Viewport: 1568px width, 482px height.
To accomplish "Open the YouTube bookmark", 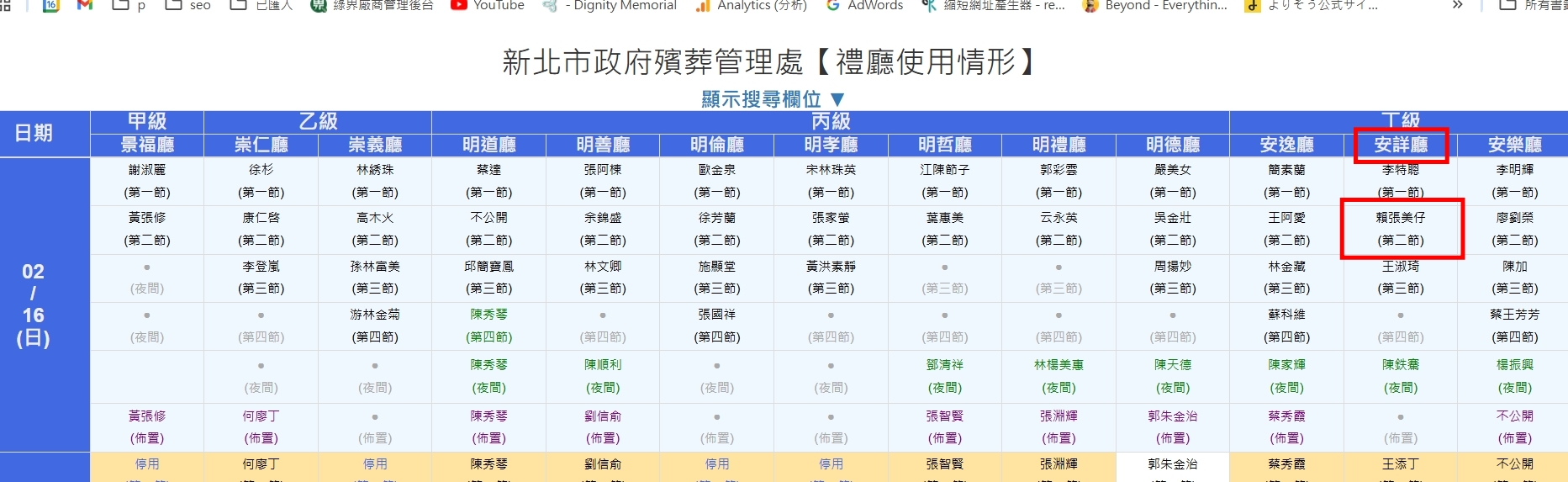I will click(x=488, y=6).
